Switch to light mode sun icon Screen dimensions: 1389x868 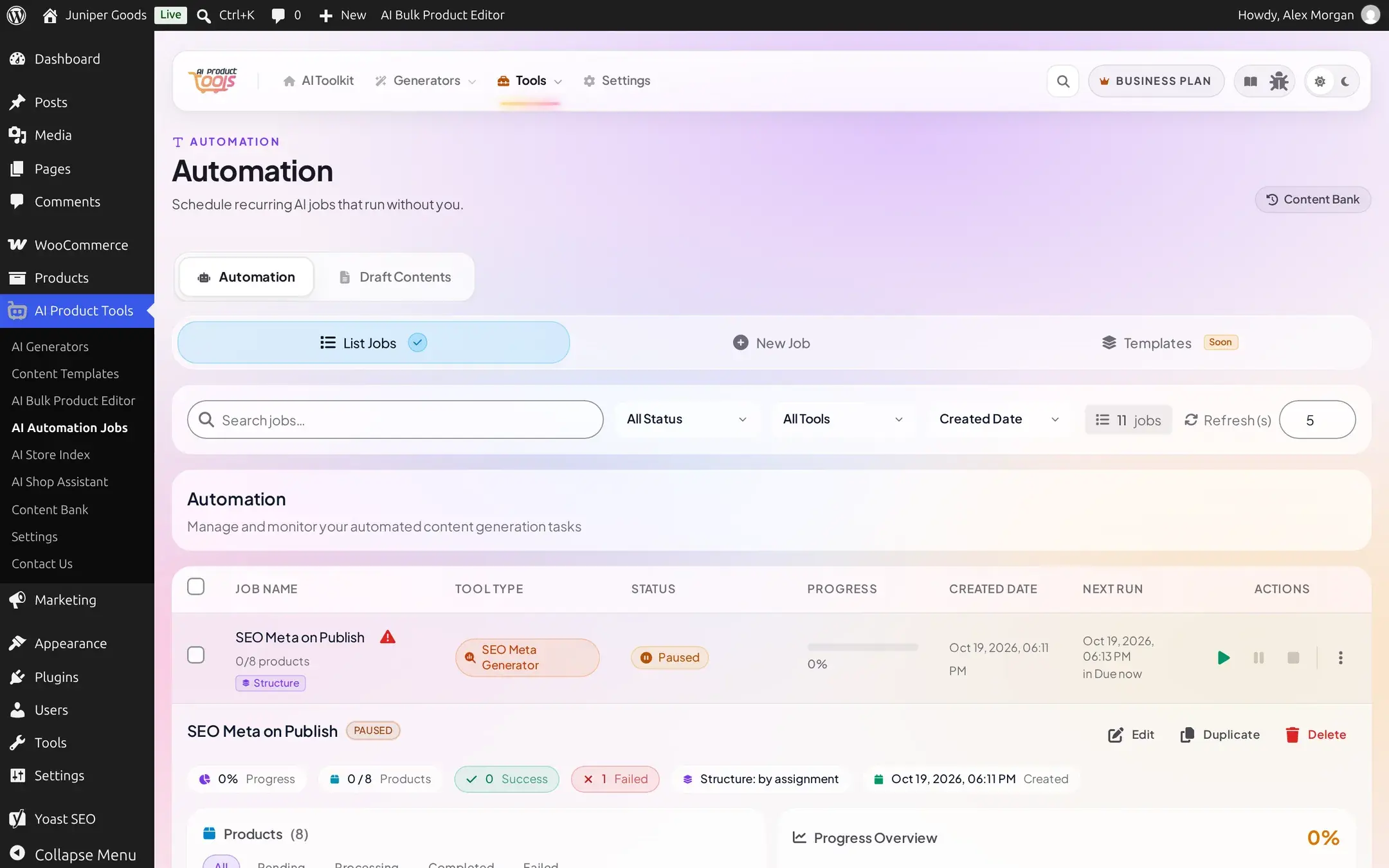point(1320,81)
